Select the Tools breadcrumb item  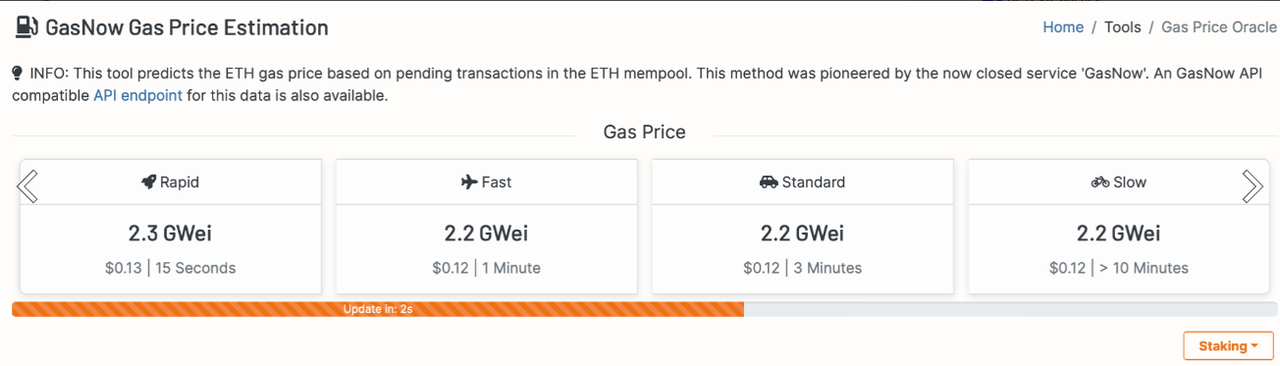[x=1122, y=27]
